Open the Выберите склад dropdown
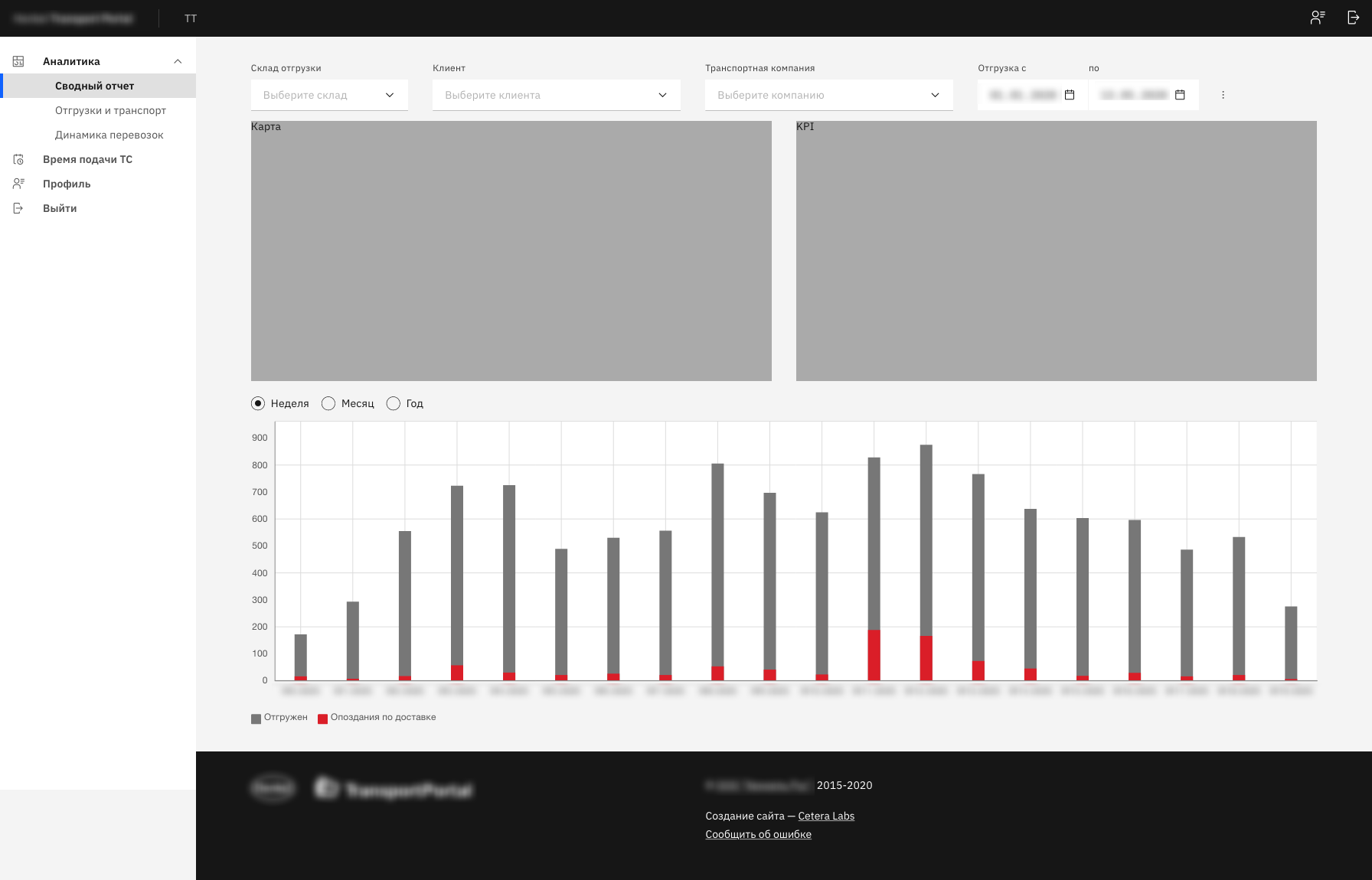The height and width of the screenshot is (880, 1372). click(x=329, y=95)
